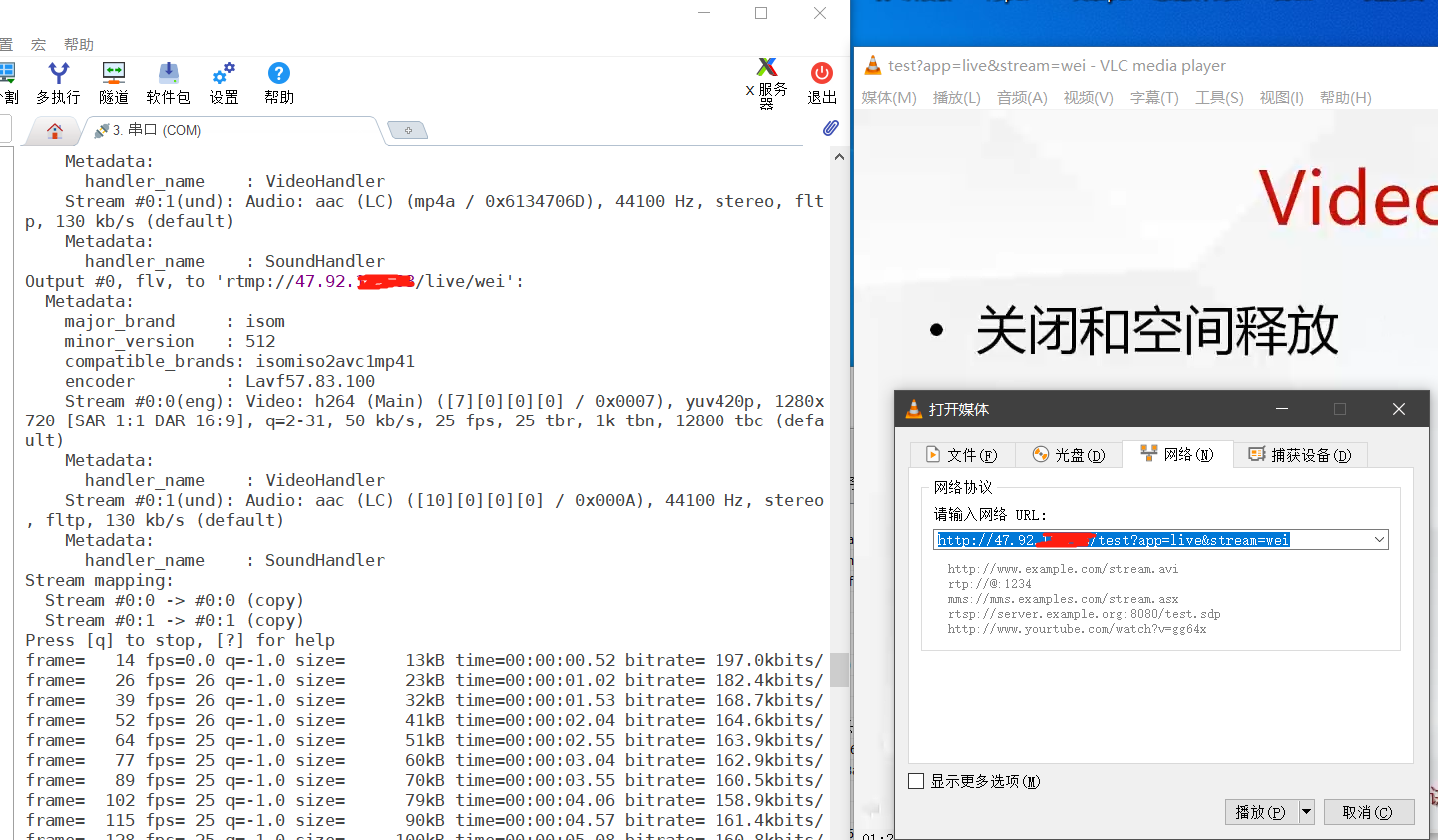Go to the Home tab icon
The image size is (1438, 840).
55,130
